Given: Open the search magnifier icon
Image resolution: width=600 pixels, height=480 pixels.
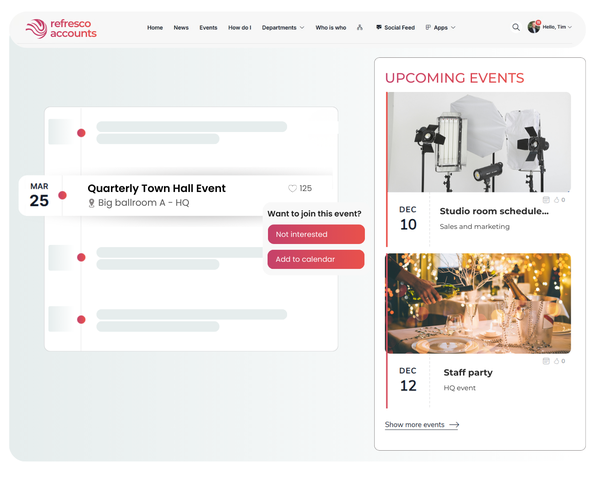Looking at the screenshot, I should coord(516,27).
